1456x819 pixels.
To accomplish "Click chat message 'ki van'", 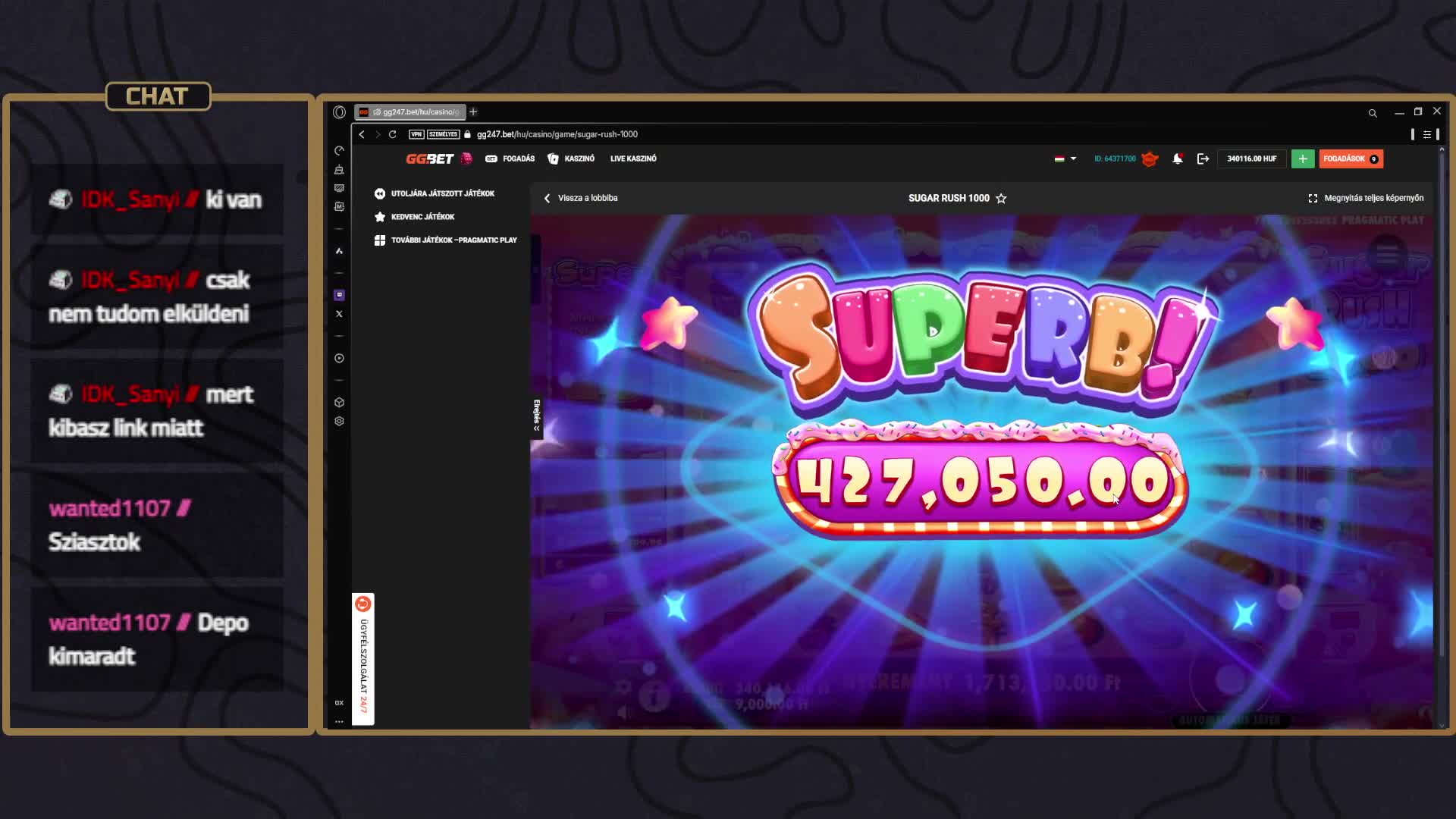I will click(x=157, y=199).
